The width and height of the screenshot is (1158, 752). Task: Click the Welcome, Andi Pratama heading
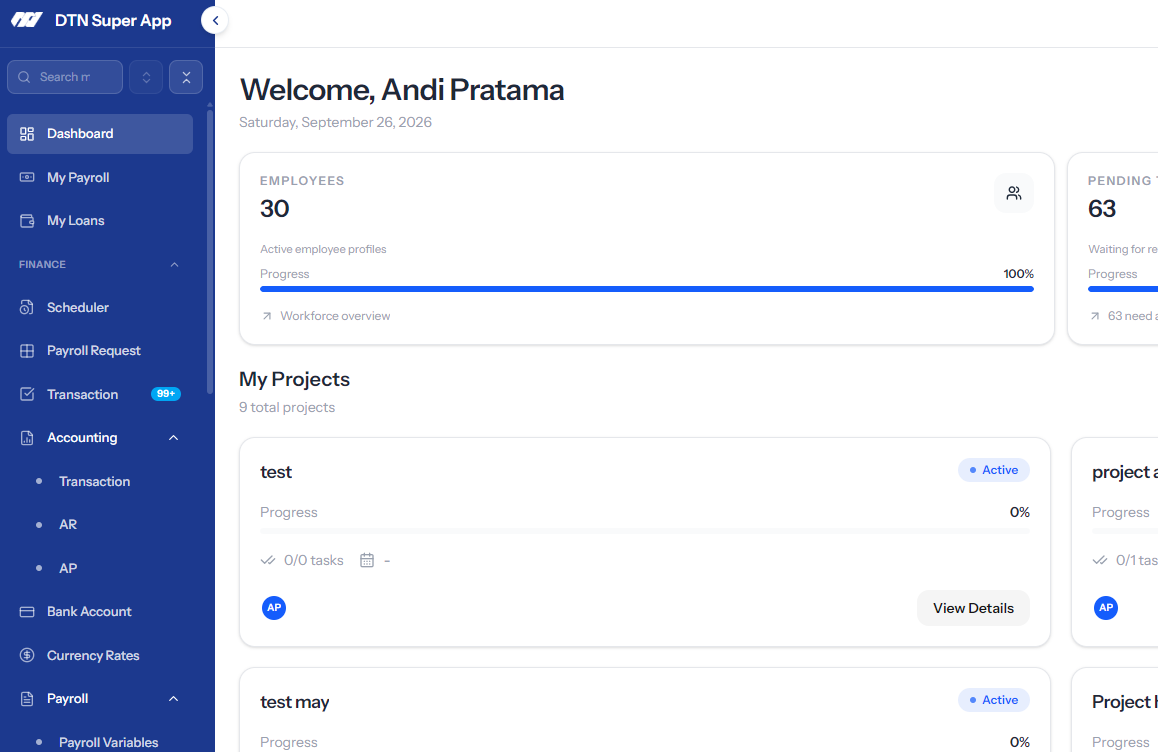pyautogui.click(x=402, y=90)
